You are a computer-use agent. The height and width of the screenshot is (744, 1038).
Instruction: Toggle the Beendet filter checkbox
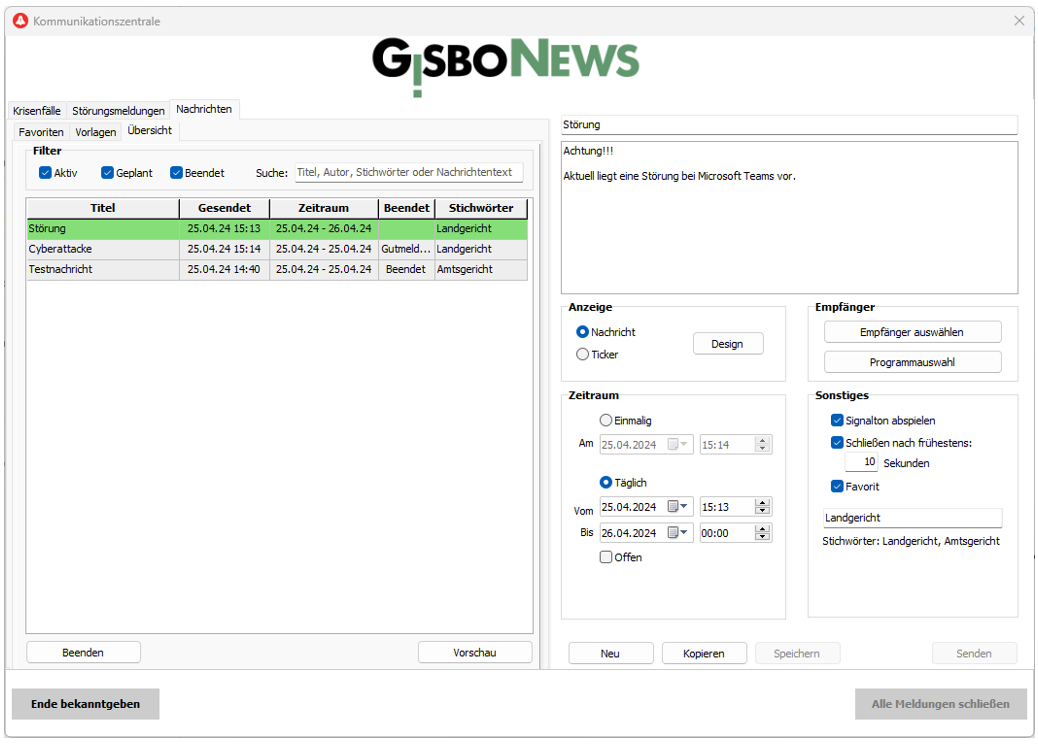[x=176, y=173]
